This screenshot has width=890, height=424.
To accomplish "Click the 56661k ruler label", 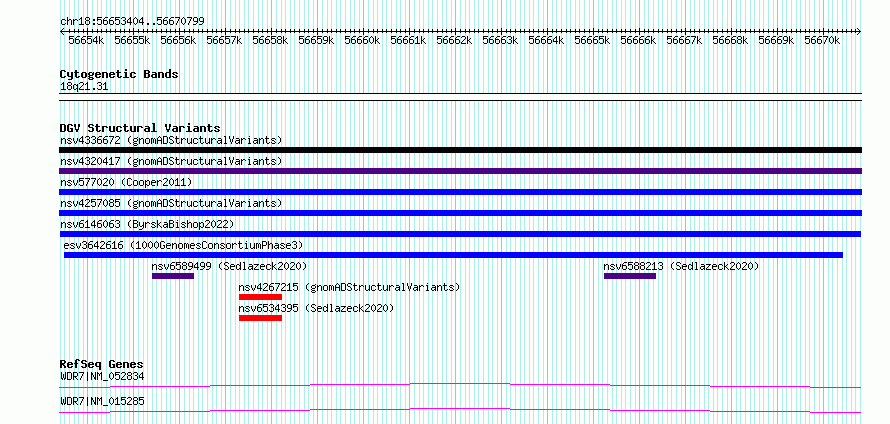I will [x=409, y=40].
